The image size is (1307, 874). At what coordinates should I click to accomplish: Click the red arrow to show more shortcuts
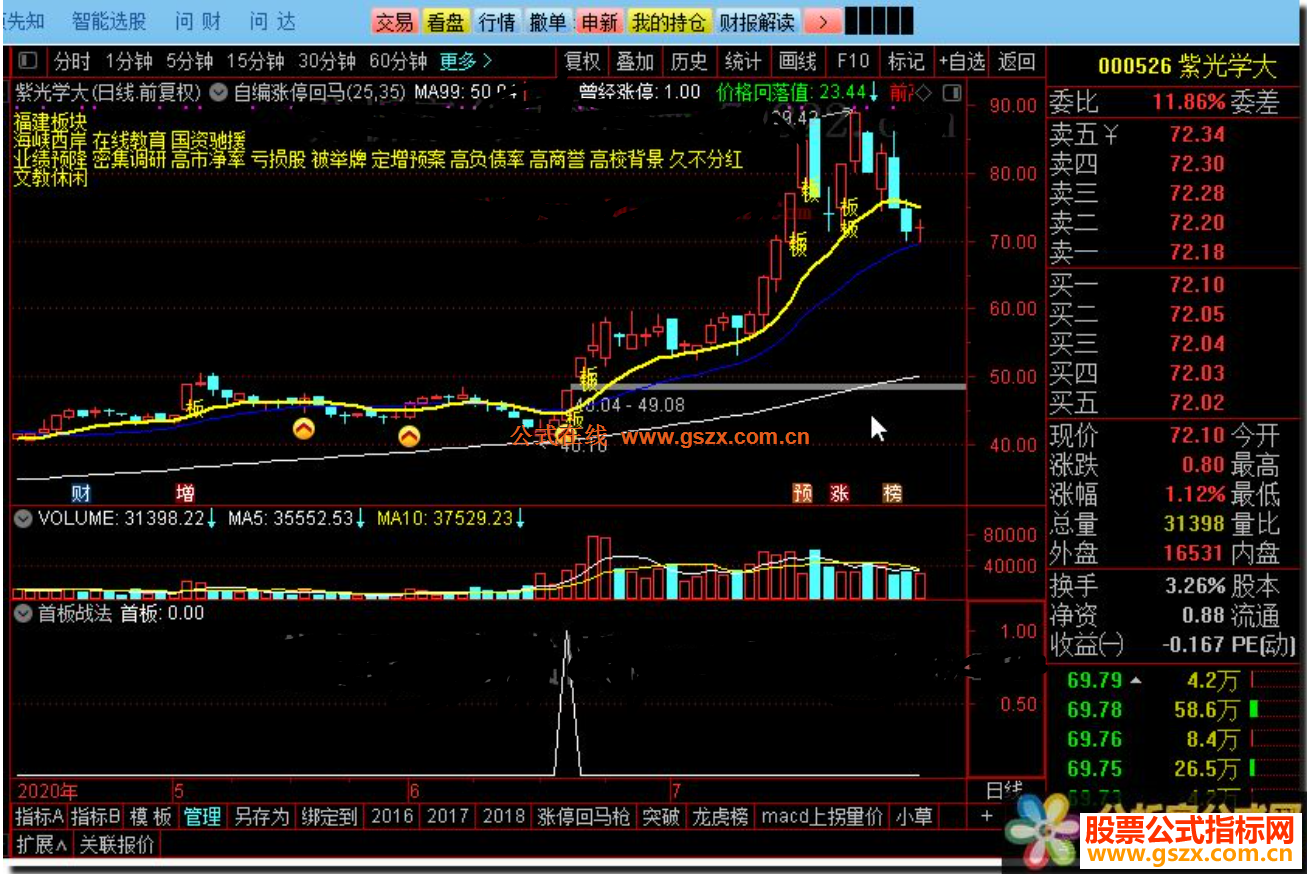pyautogui.click(x=822, y=21)
